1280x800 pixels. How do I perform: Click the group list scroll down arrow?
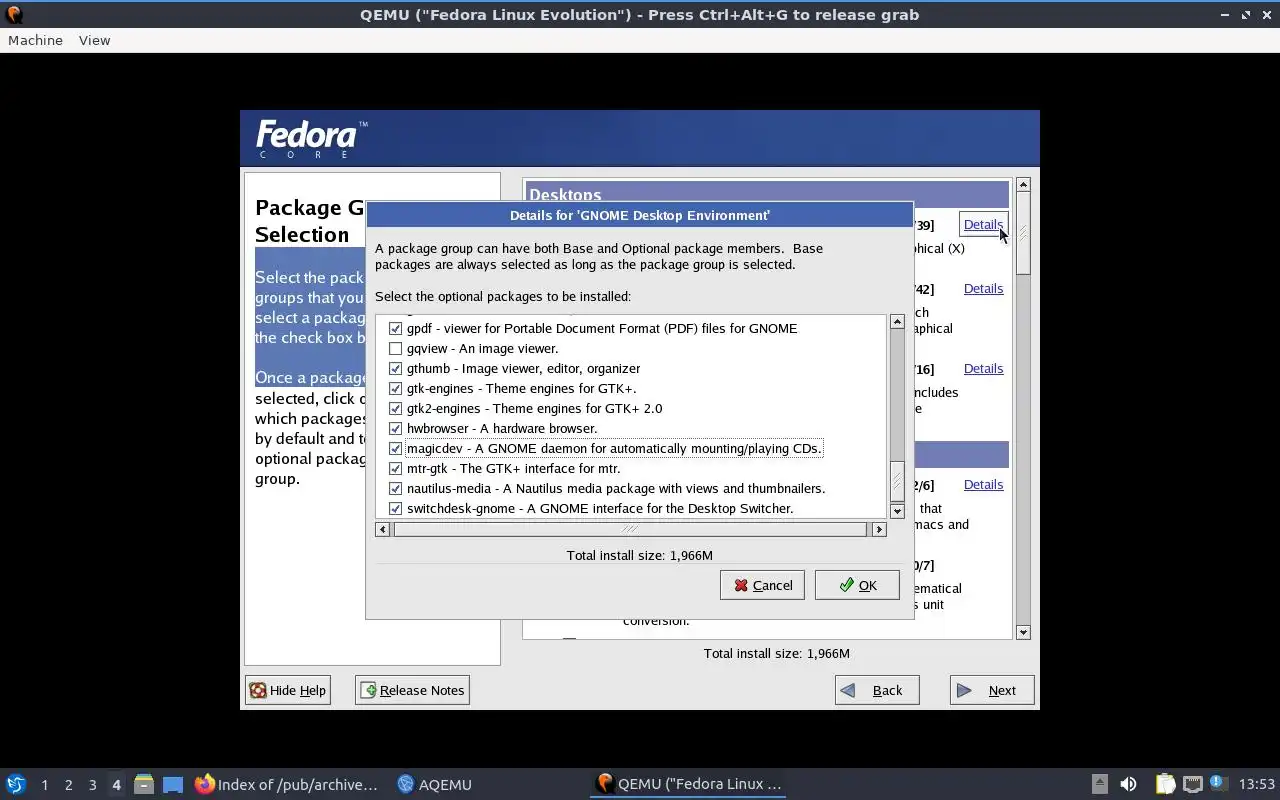(1023, 632)
